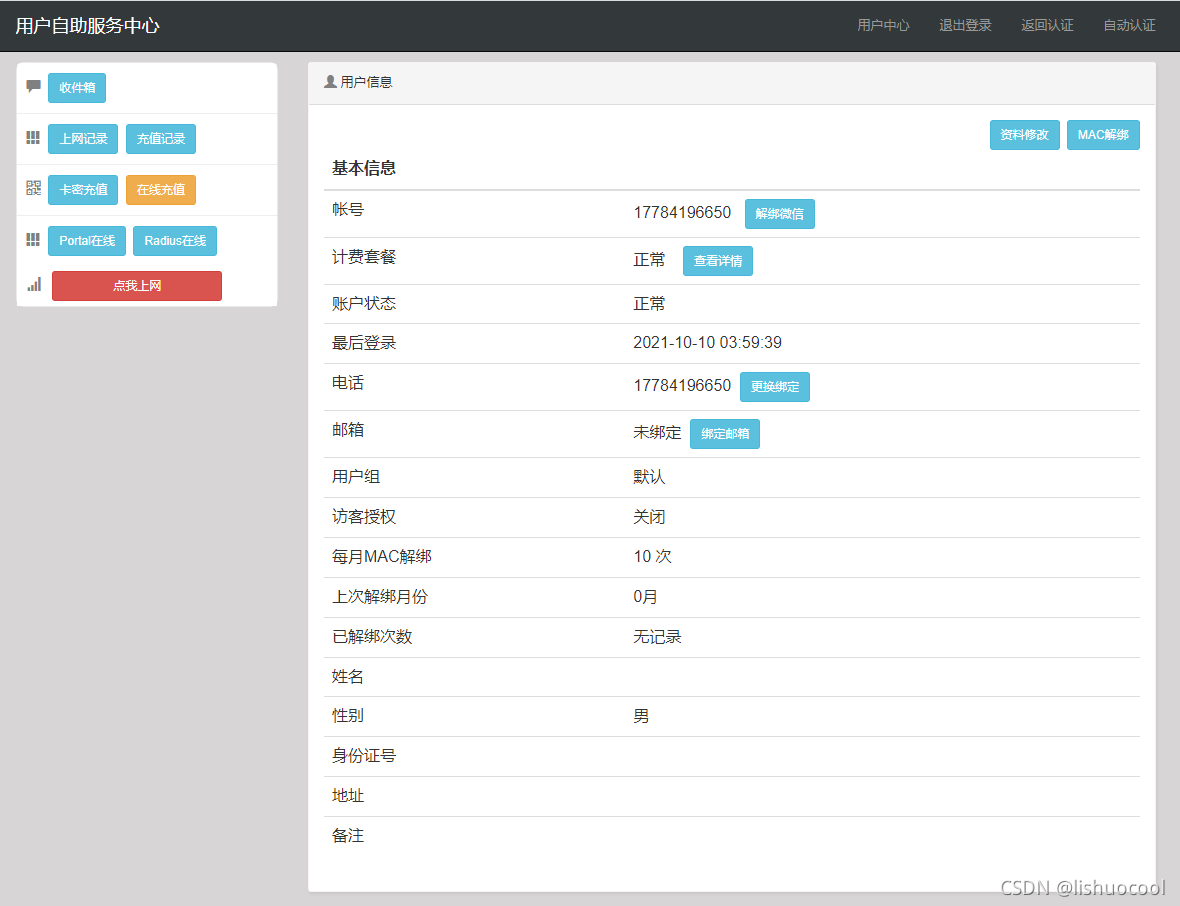Viewport: 1180px width, 906px height.
Task: Click 自动认证 in top navigation
Action: point(1130,26)
